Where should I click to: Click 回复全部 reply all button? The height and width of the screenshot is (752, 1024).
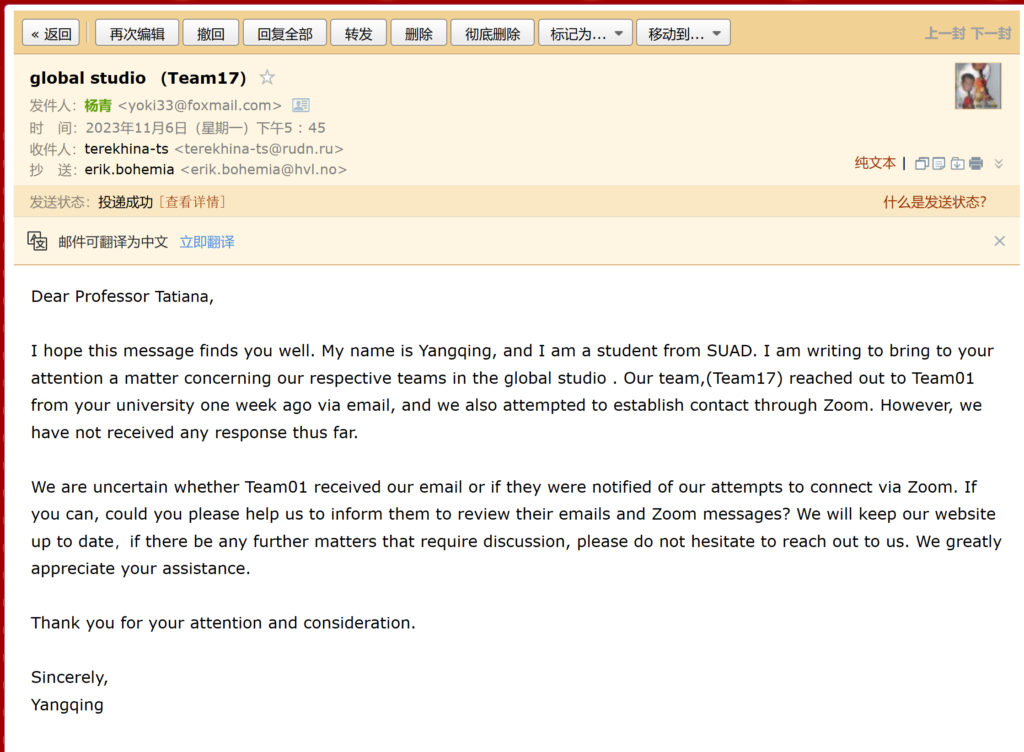point(285,34)
